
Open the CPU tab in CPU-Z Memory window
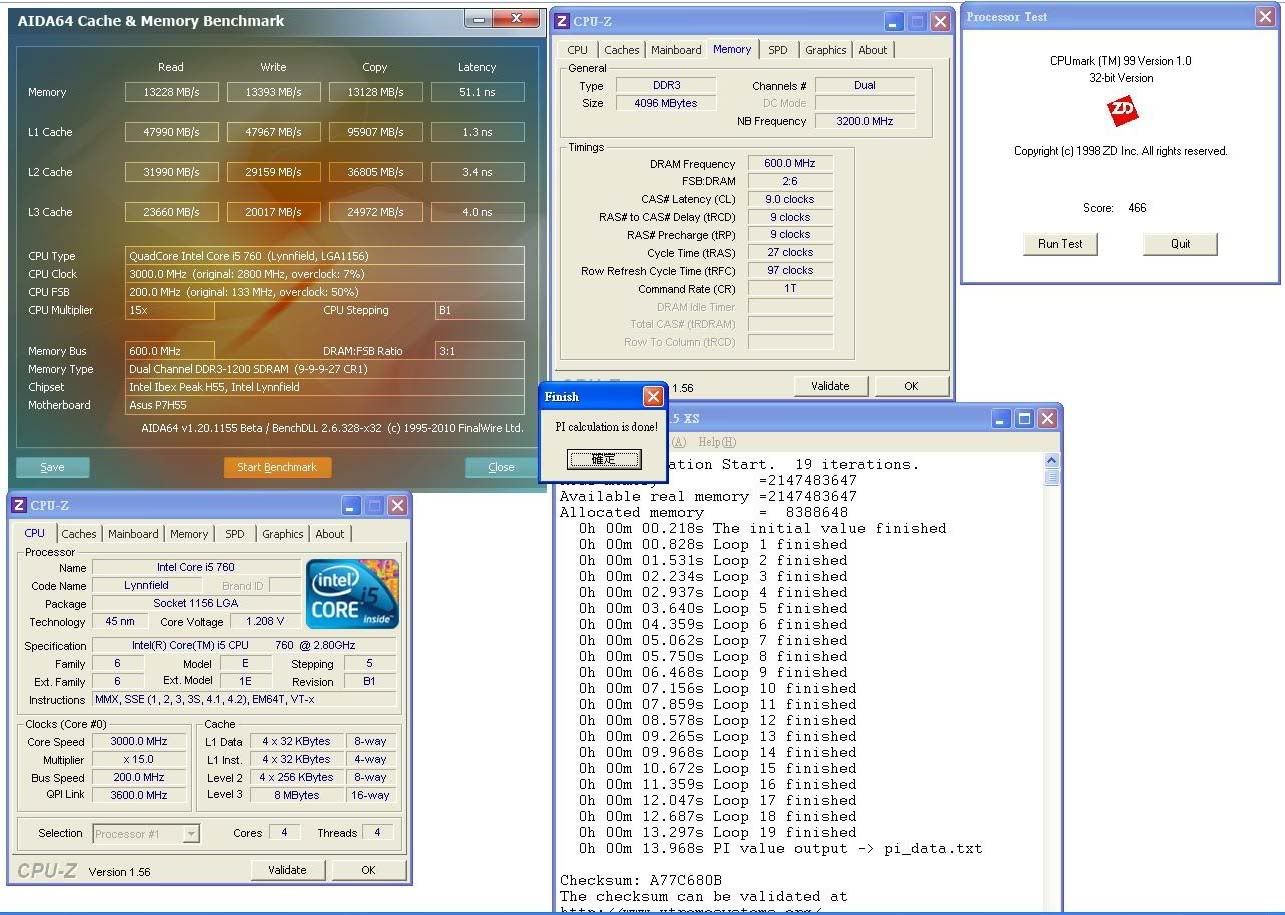coord(578,50)
